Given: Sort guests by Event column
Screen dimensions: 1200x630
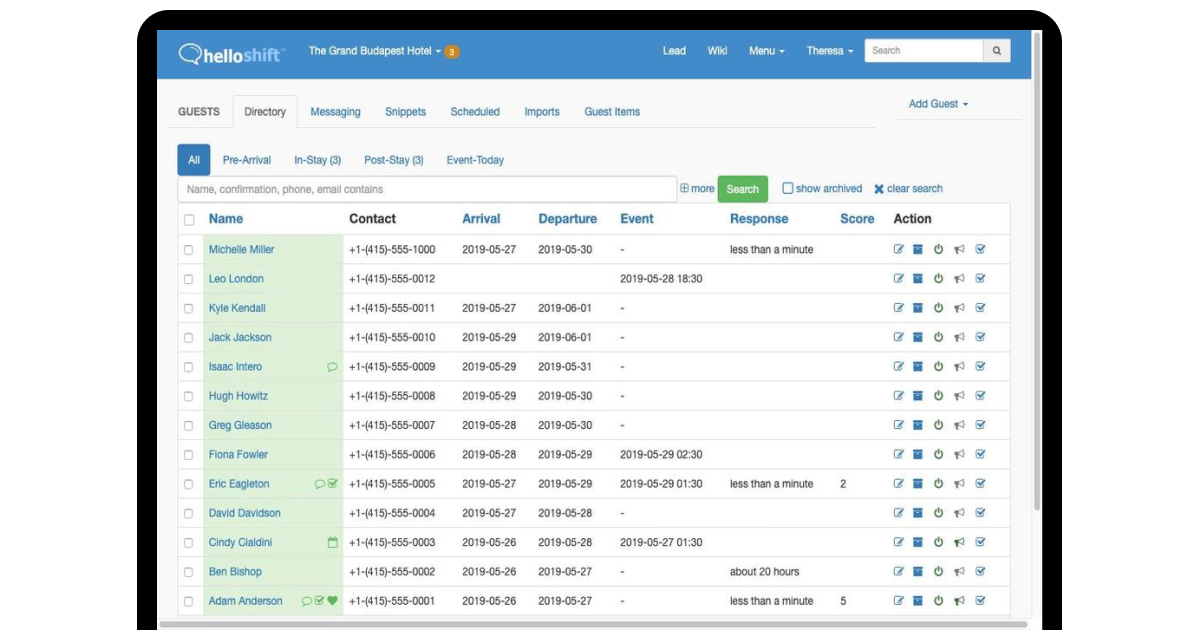Looking at the screenshot, I should pyautogui.click(x=637, y=219).
